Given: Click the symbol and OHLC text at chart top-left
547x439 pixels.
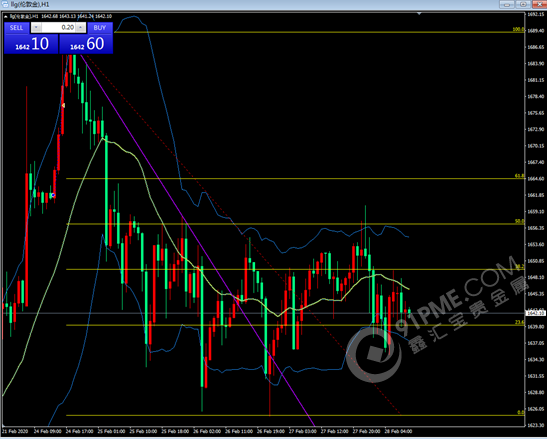Looking at the screenshot, I should (61, 16).
